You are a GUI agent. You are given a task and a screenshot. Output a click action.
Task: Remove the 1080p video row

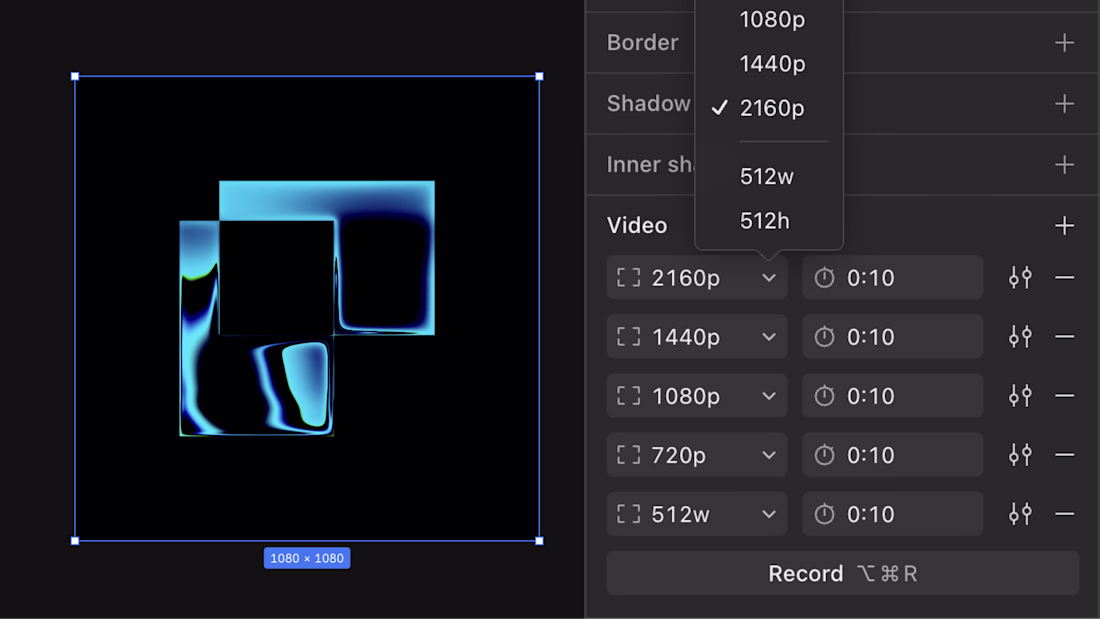(x=1064, y=396)
